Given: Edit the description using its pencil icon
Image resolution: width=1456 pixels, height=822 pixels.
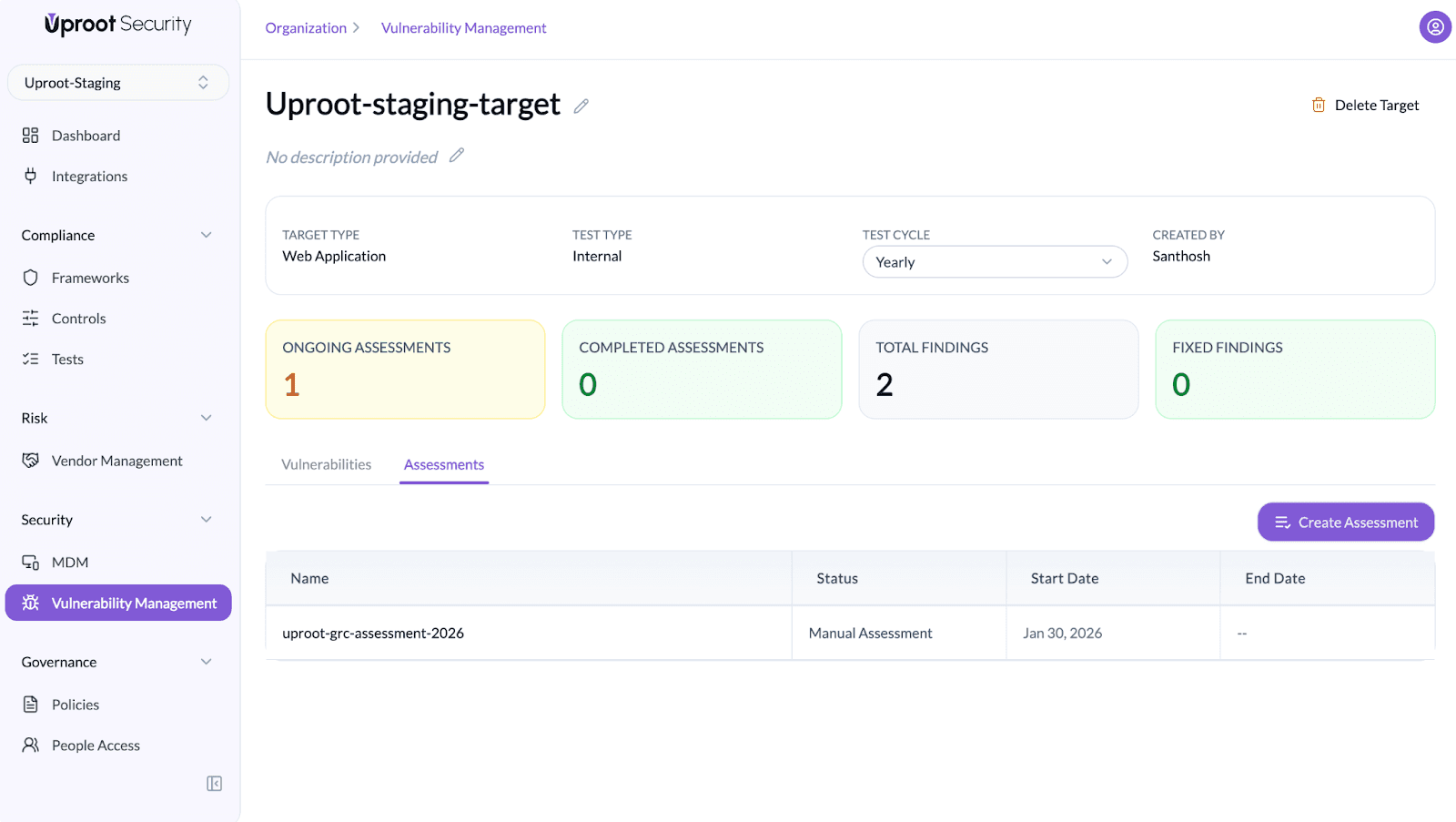Looking at the screenshot, I should (x=457, y=156).
